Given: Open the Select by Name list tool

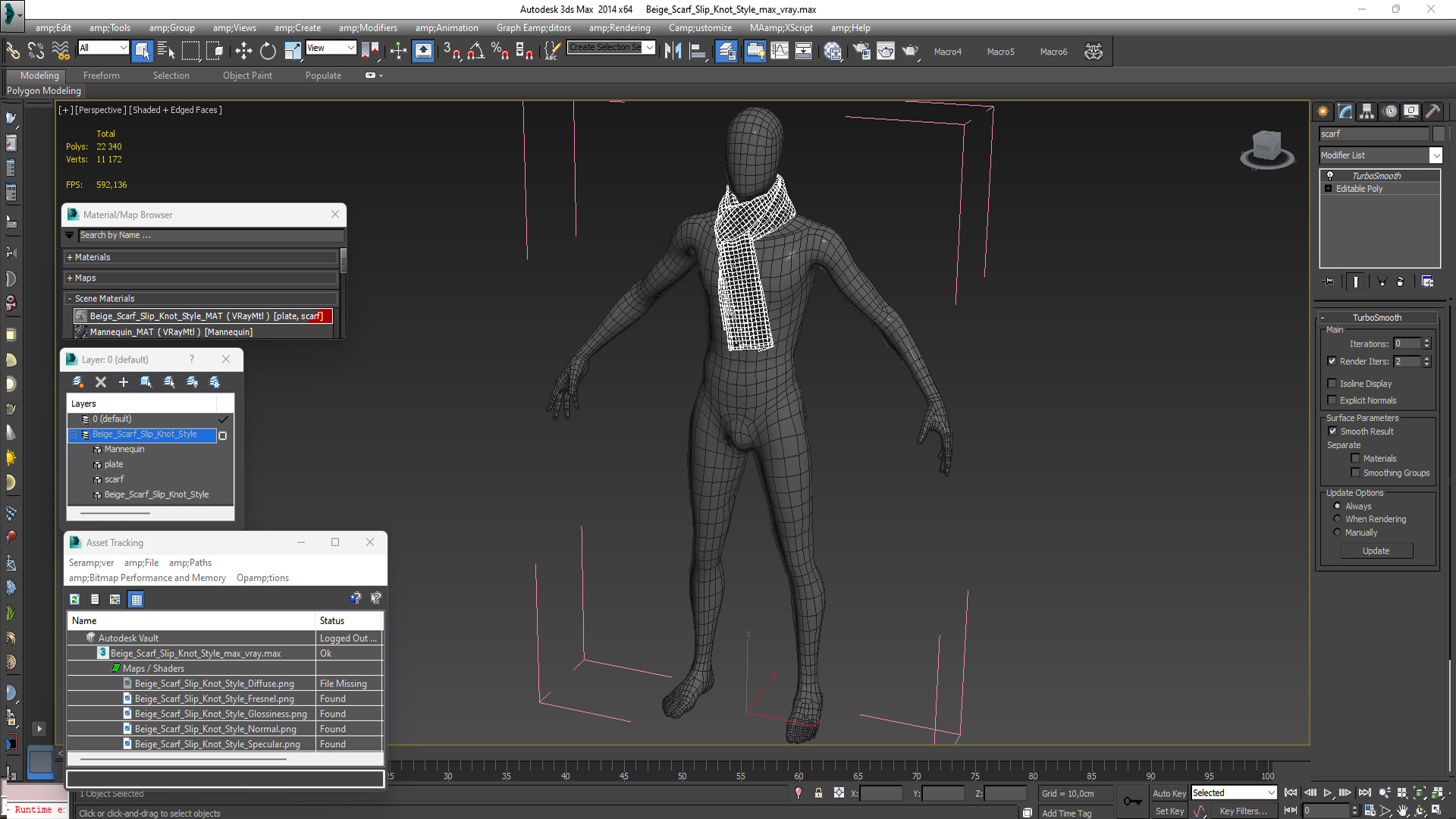Looking at the screenshot, I should [166, 51].
